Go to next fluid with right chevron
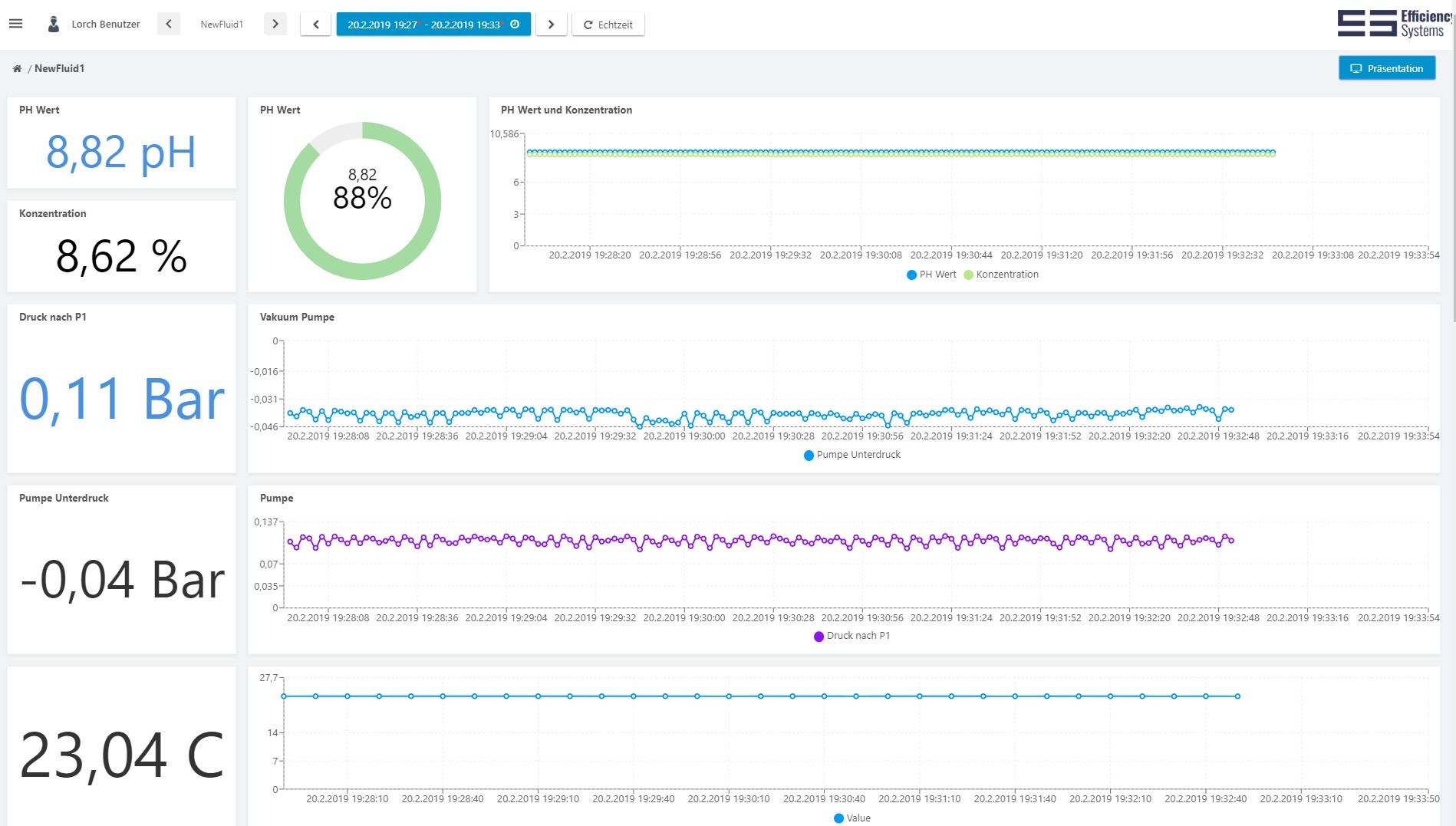Viewport: 1456px width, 826px height. point(275,24)
